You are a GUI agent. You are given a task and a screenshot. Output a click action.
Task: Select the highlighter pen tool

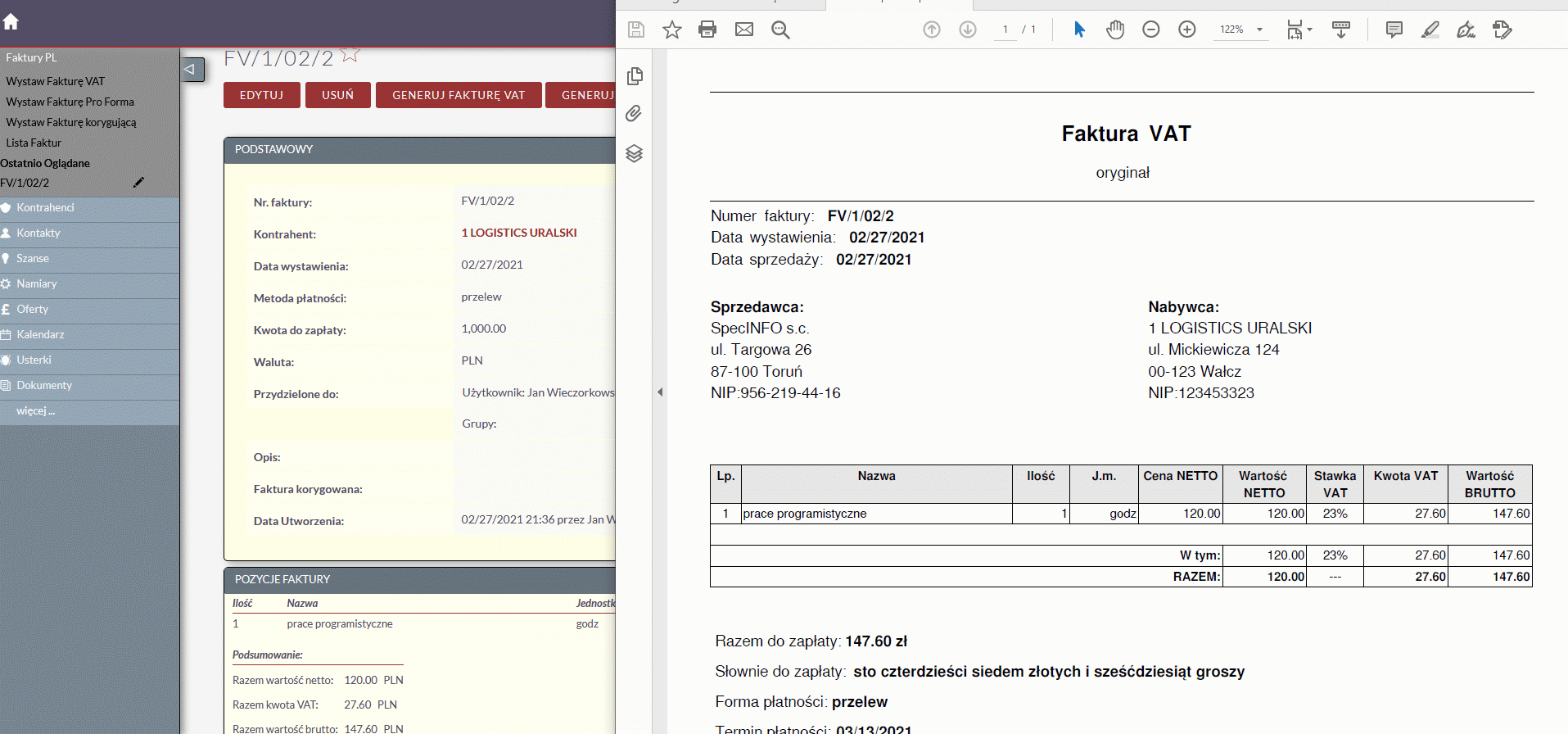click(1430, 29)
